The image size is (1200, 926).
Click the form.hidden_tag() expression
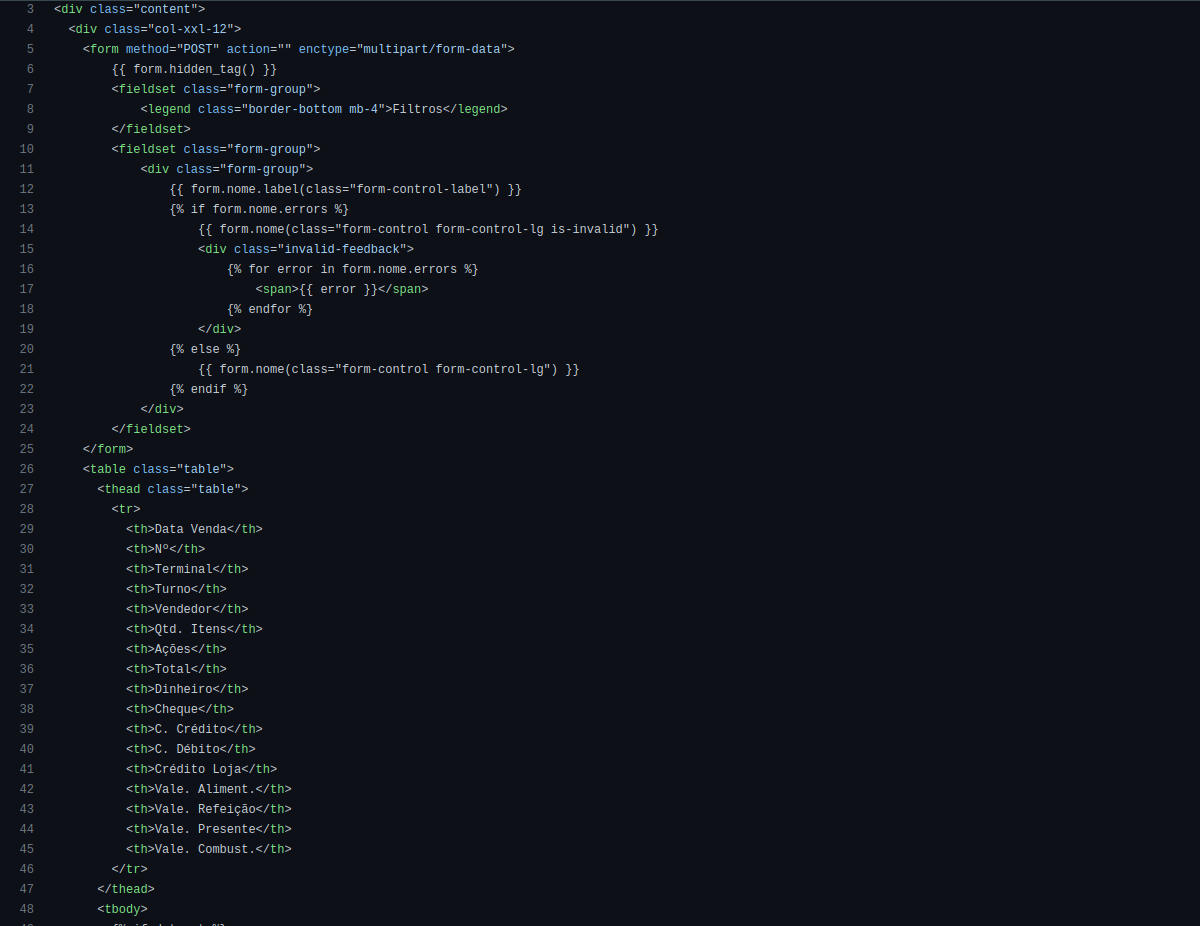pyautogui.click(x=194, y=69)
